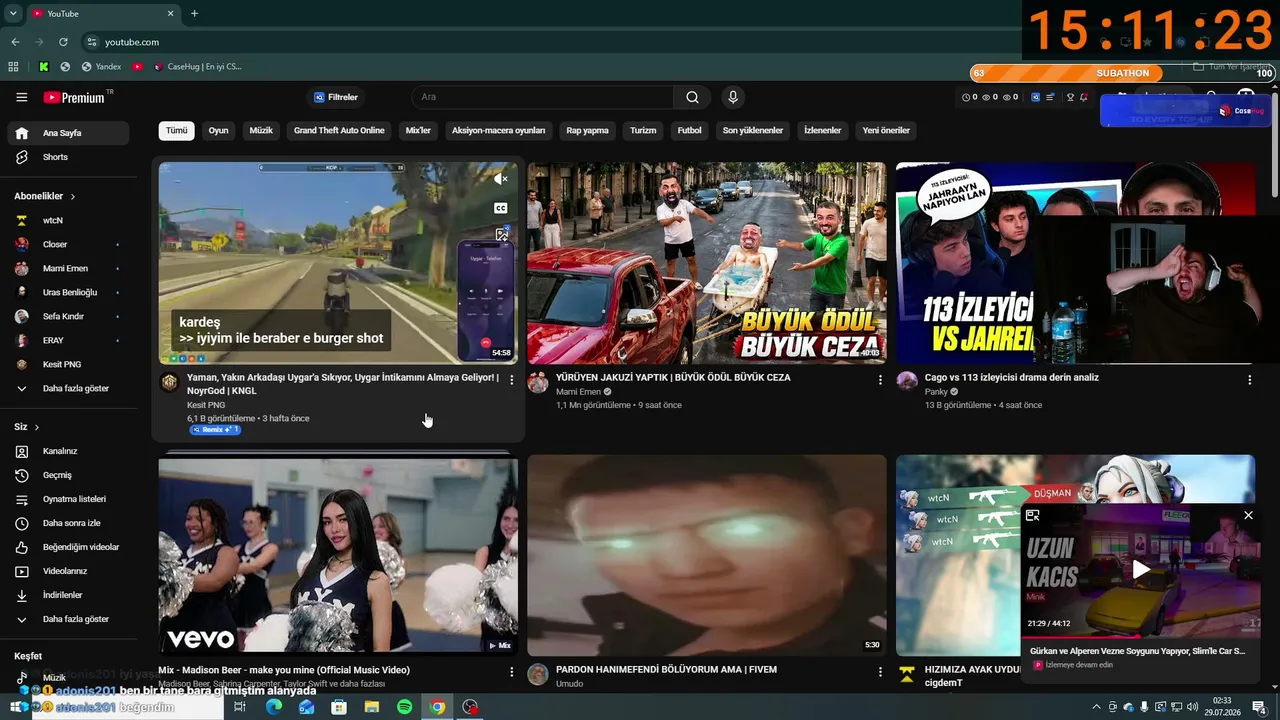This screenshot has height=720, width=1280.
Task: Open the Mami Emen subscription channel
Action: point(69,268)
